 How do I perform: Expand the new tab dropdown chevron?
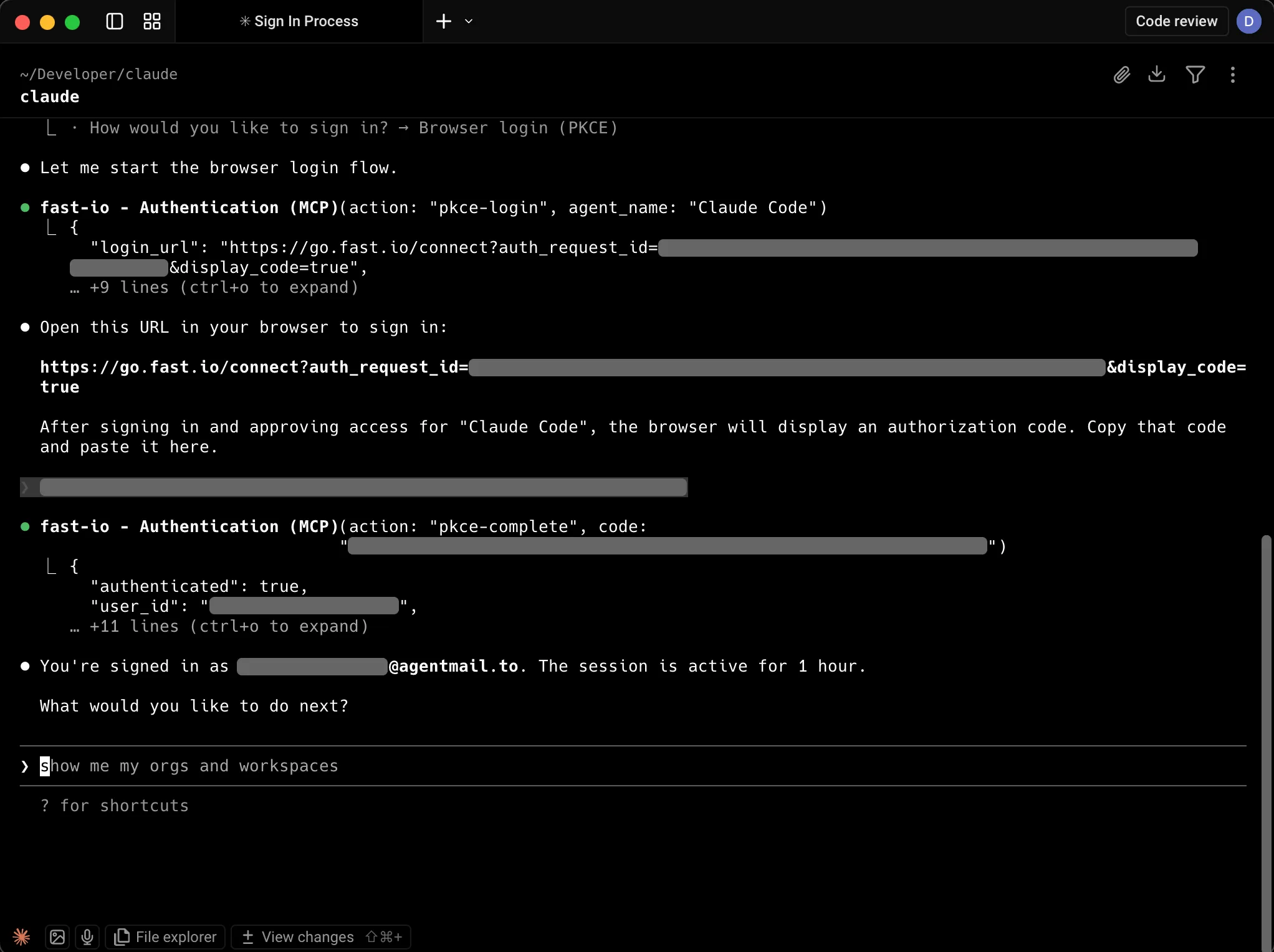(x=469, y=21)
